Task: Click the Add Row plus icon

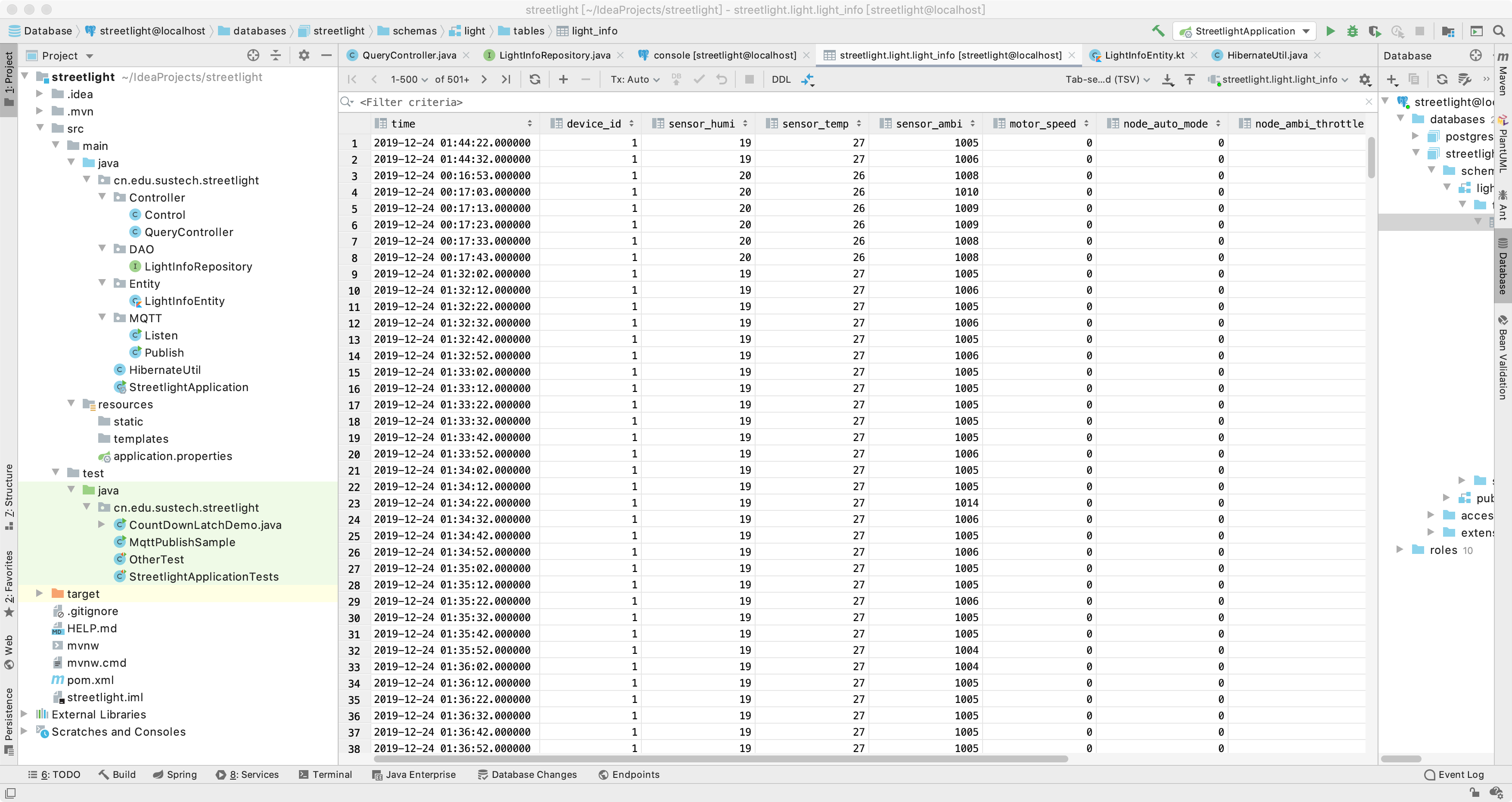Action: [563, 79]
